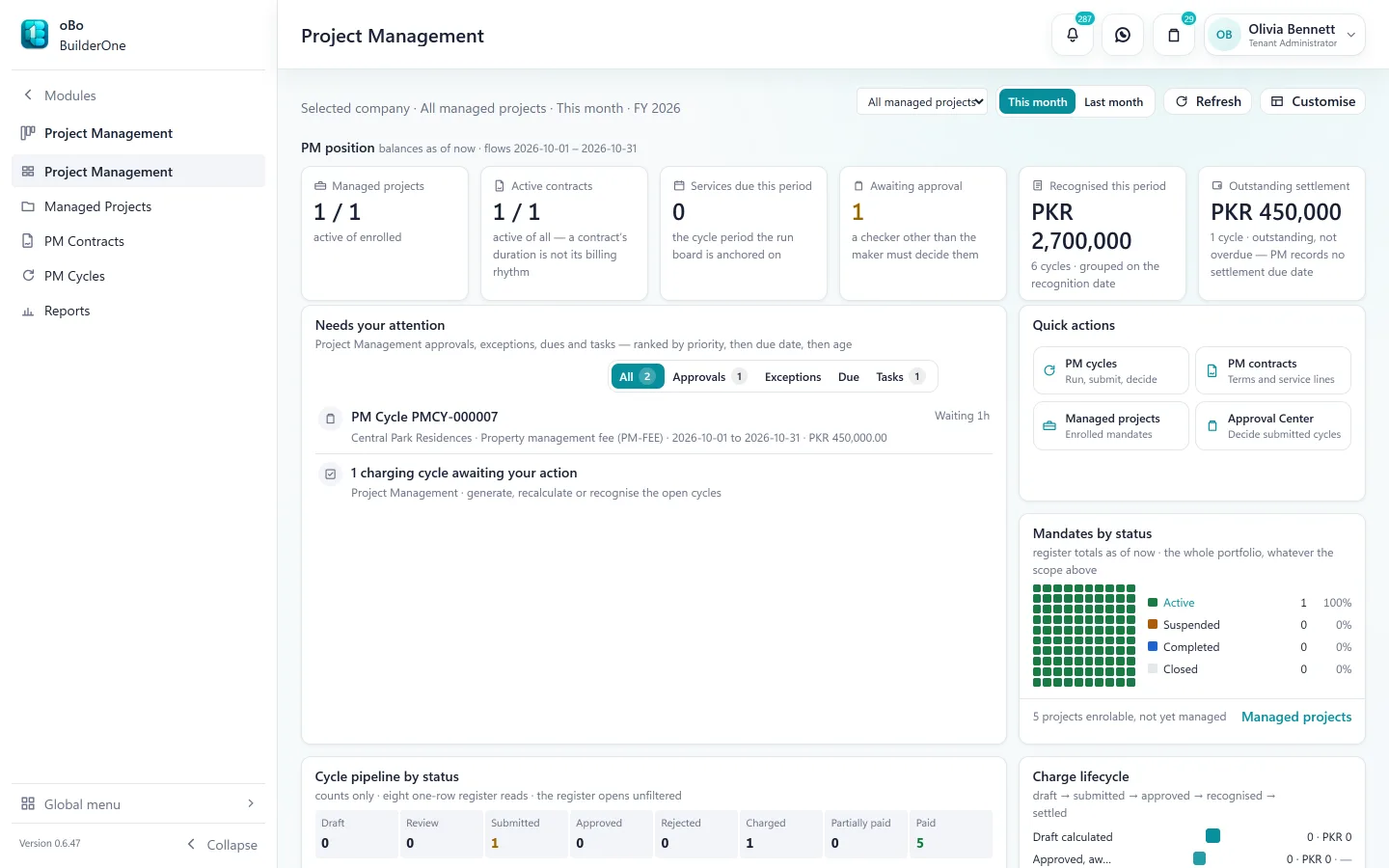Viewport: 1389px width, 868px height.
Task: Click the Refresh button
Action: click(1208, 101)
